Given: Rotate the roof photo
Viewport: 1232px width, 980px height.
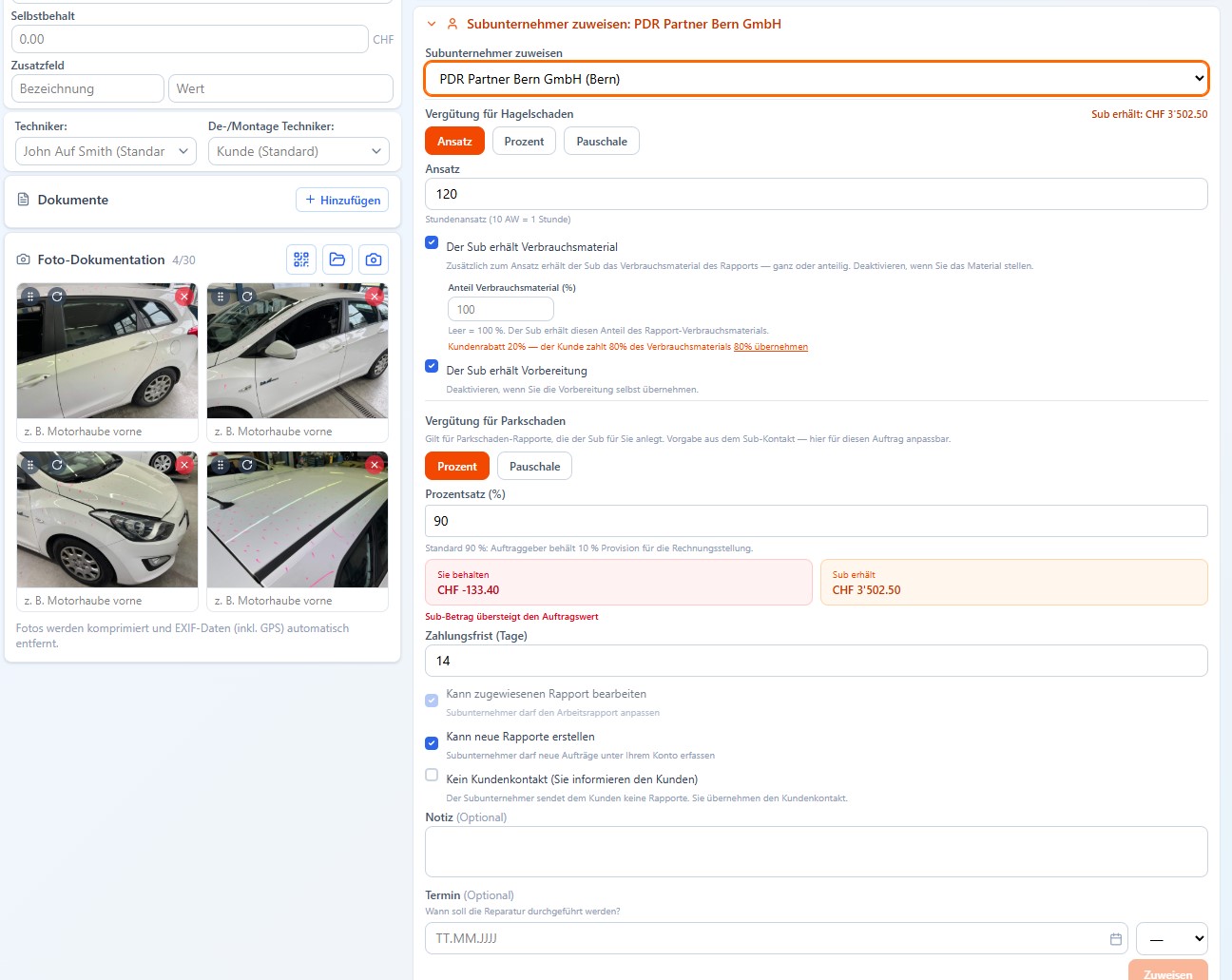Looking at the screenshot, I should [247, 465].
